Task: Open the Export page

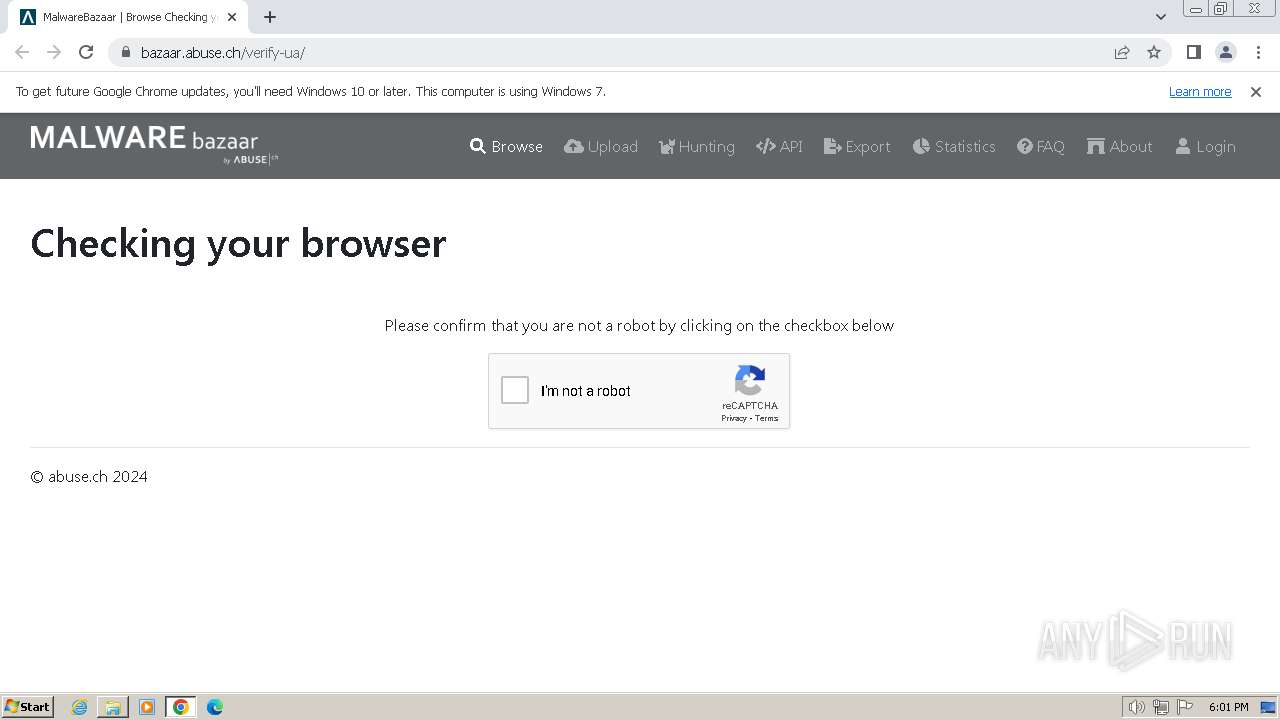Action: pyautogui.click(x=857, y=146)
